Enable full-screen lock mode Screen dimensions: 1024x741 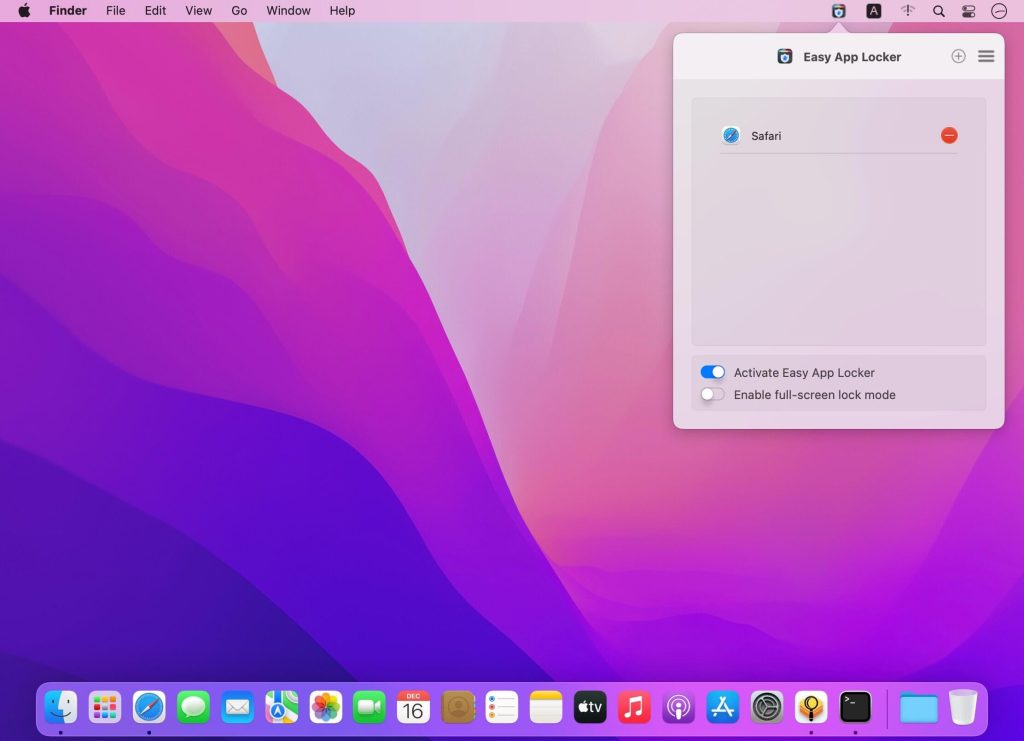tap(712, 394)
